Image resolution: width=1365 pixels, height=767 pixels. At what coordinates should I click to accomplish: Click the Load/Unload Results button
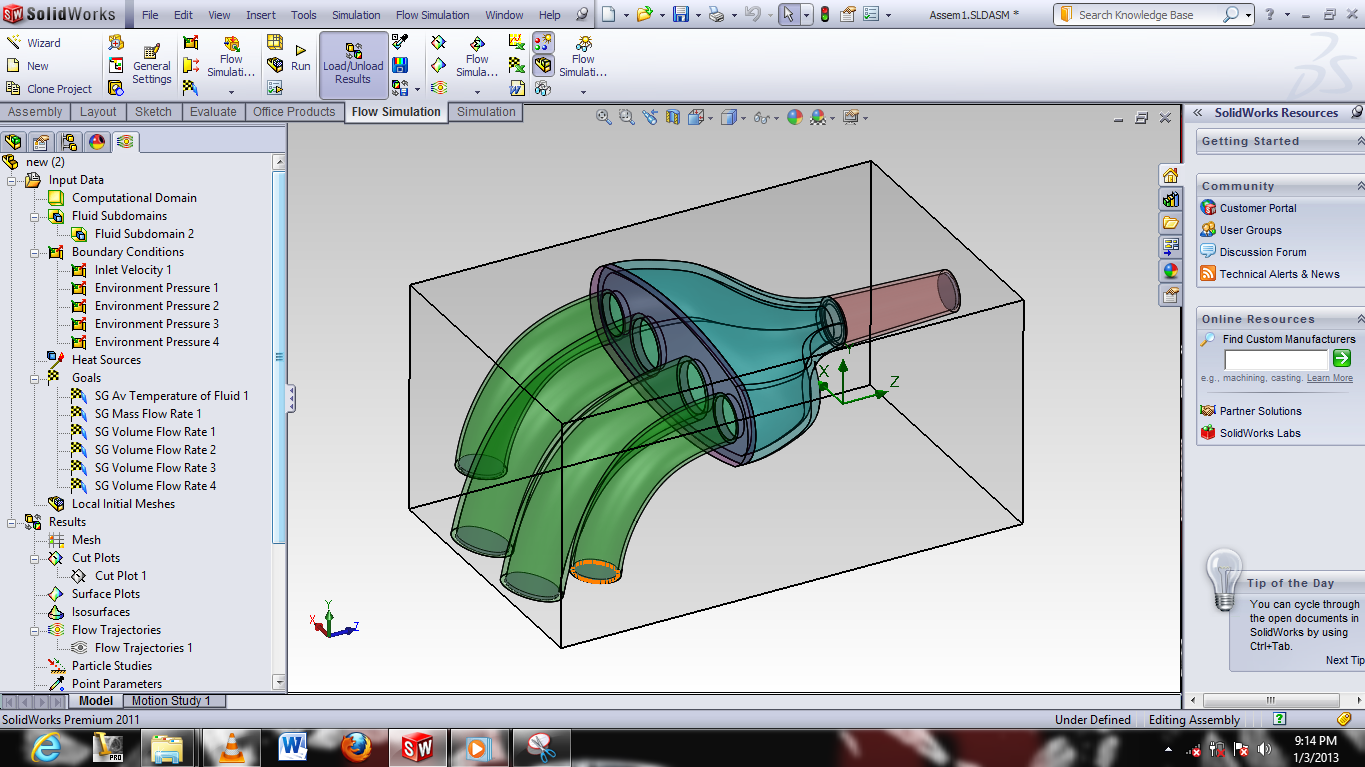(x=352, y=65)
